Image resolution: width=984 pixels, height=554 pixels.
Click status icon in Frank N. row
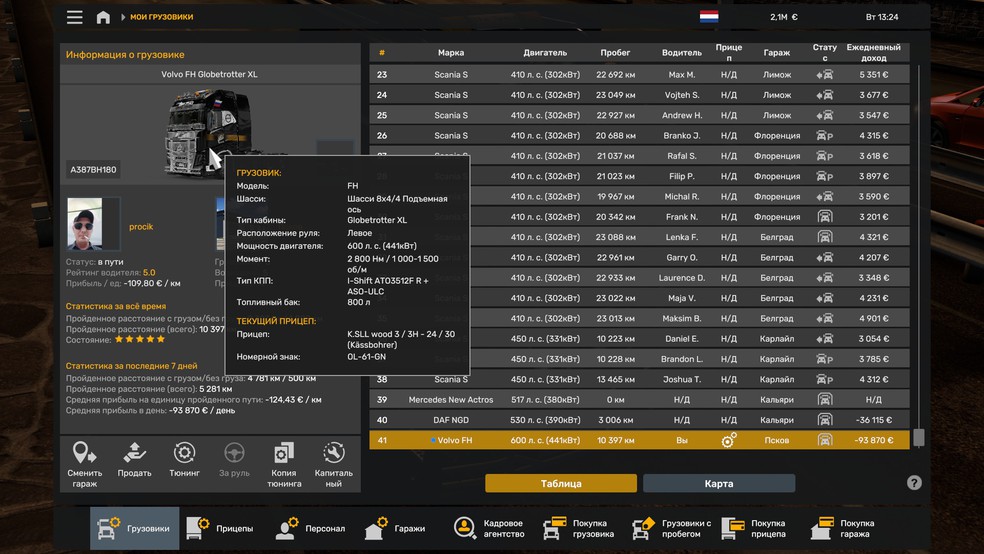[x=825, y=217]
